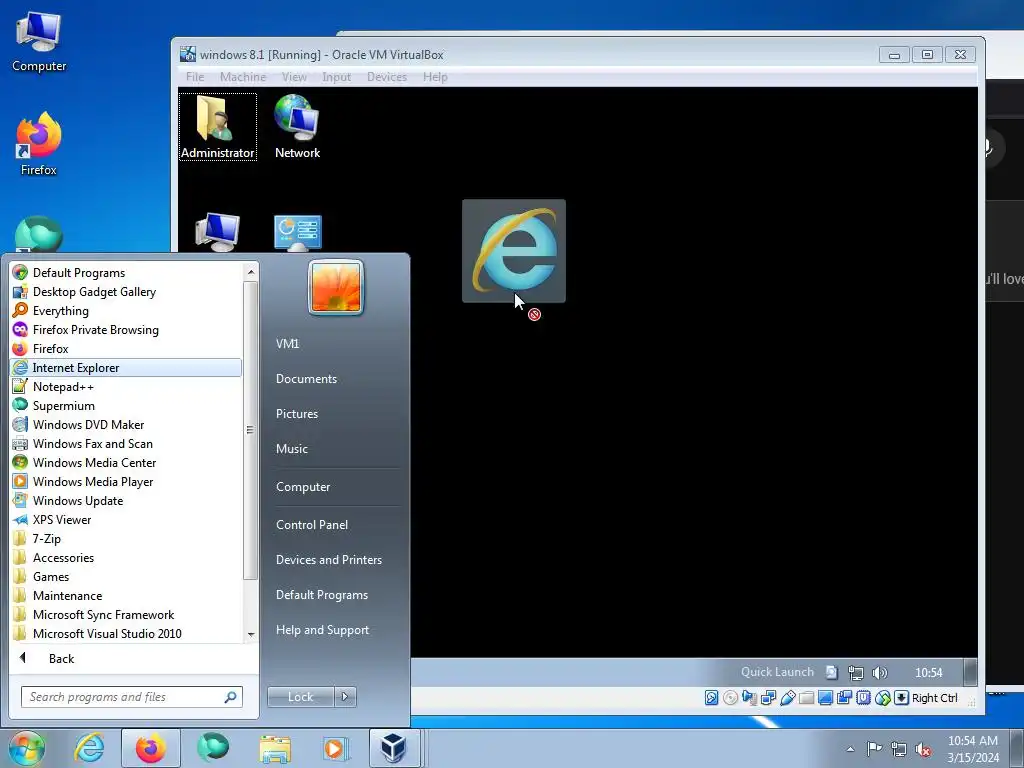Click the Lock button

pos(300,697)
